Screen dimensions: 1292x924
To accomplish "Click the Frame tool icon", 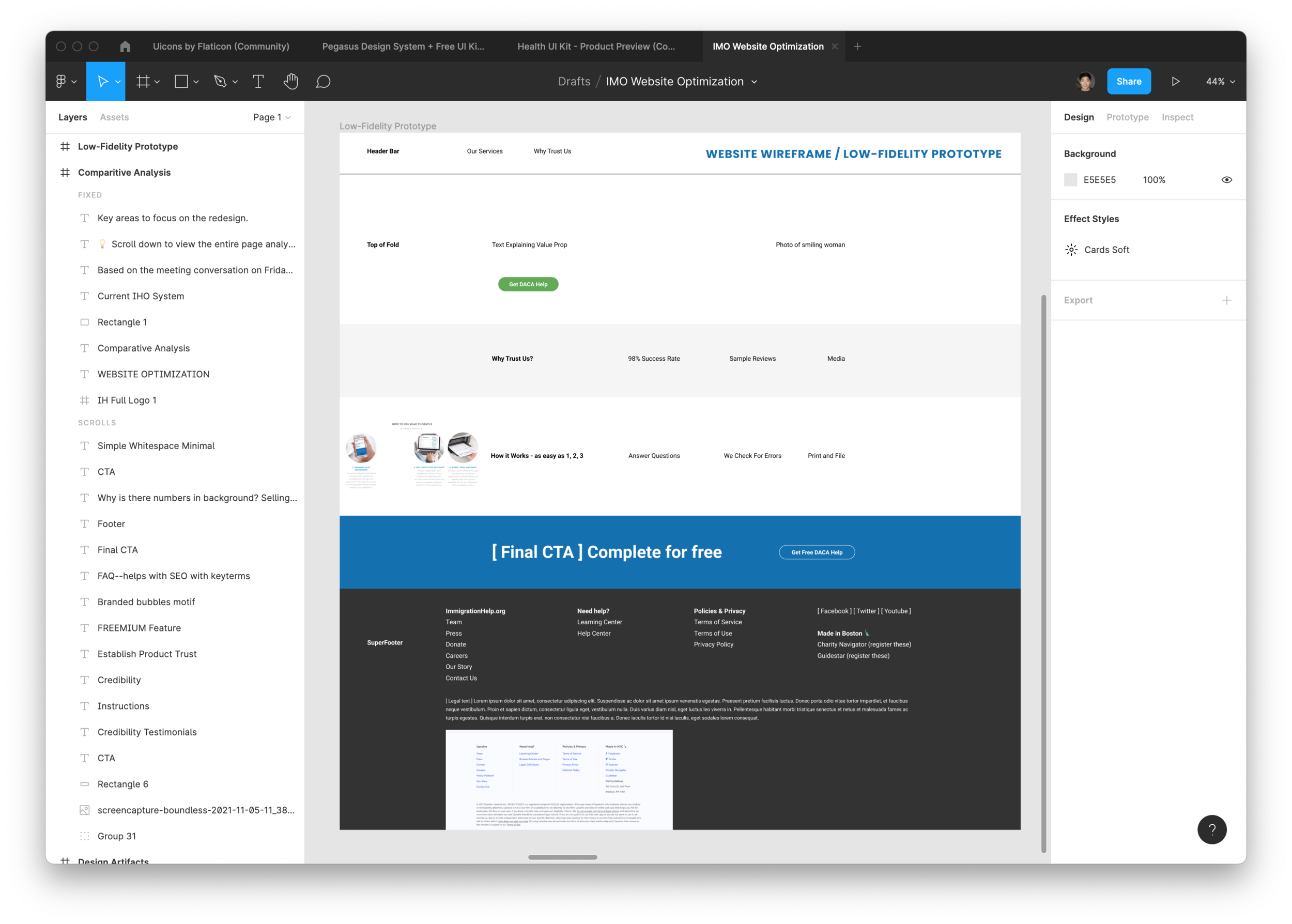I will click(x=143, y=81).
